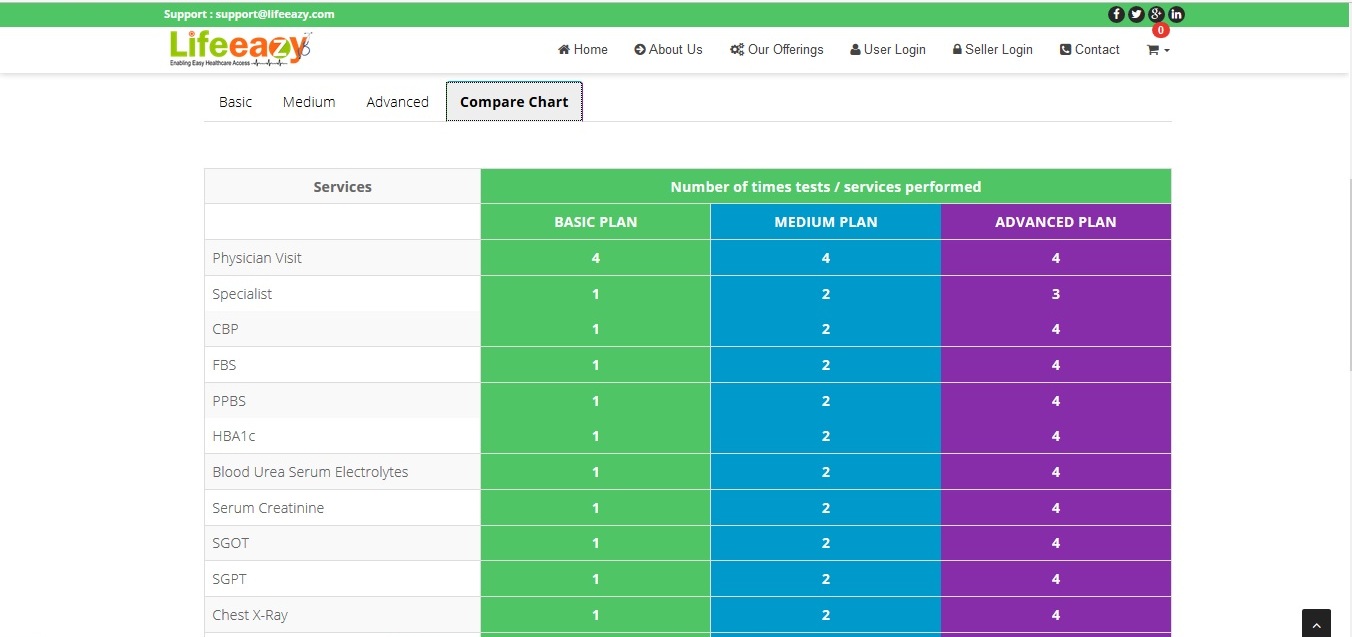Expand the cart dropdown caret
Viewport: 1352px width, 637px height.
(1167, 51)
